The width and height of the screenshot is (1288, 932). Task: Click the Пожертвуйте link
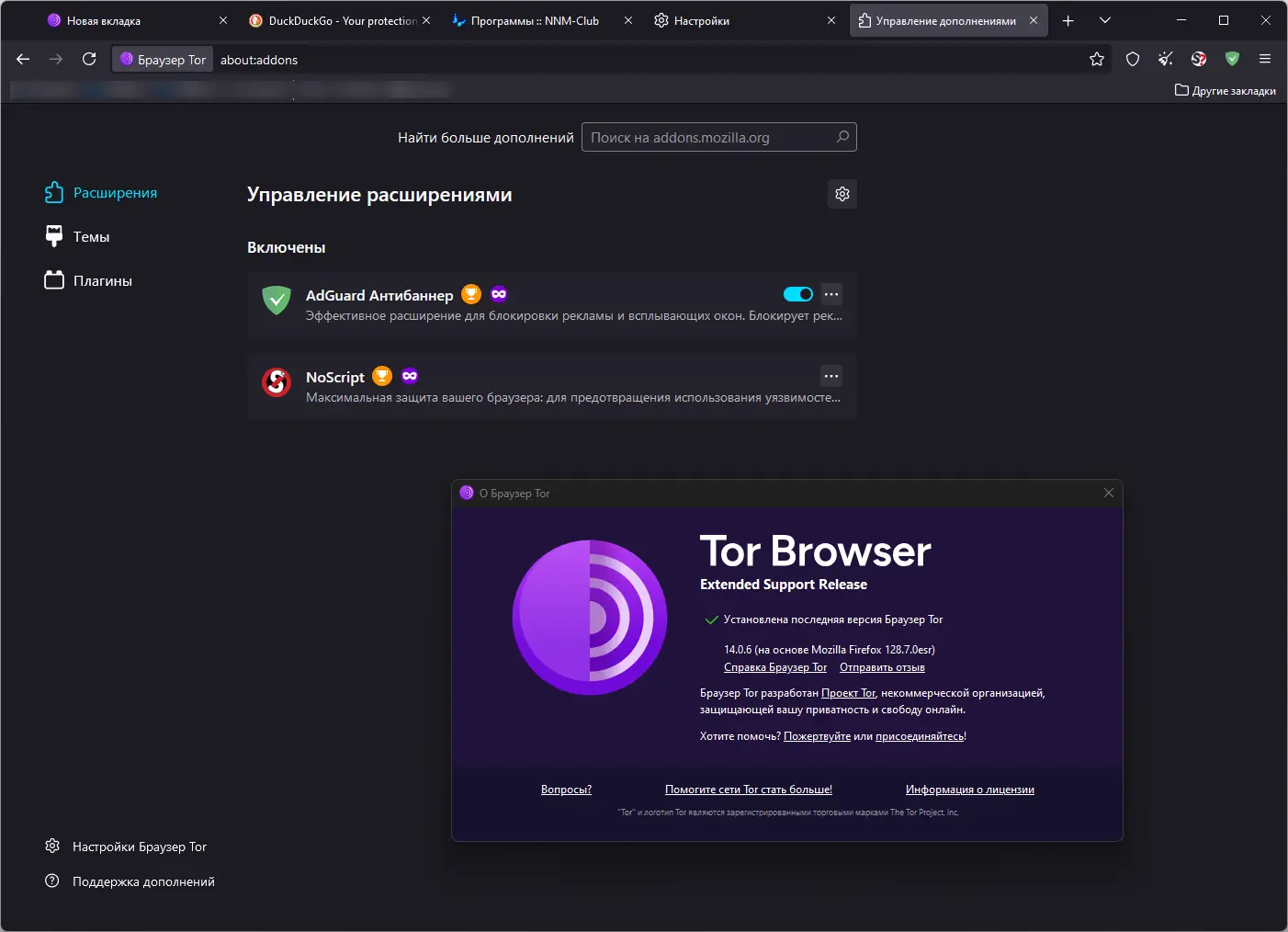tap(817, 736)
